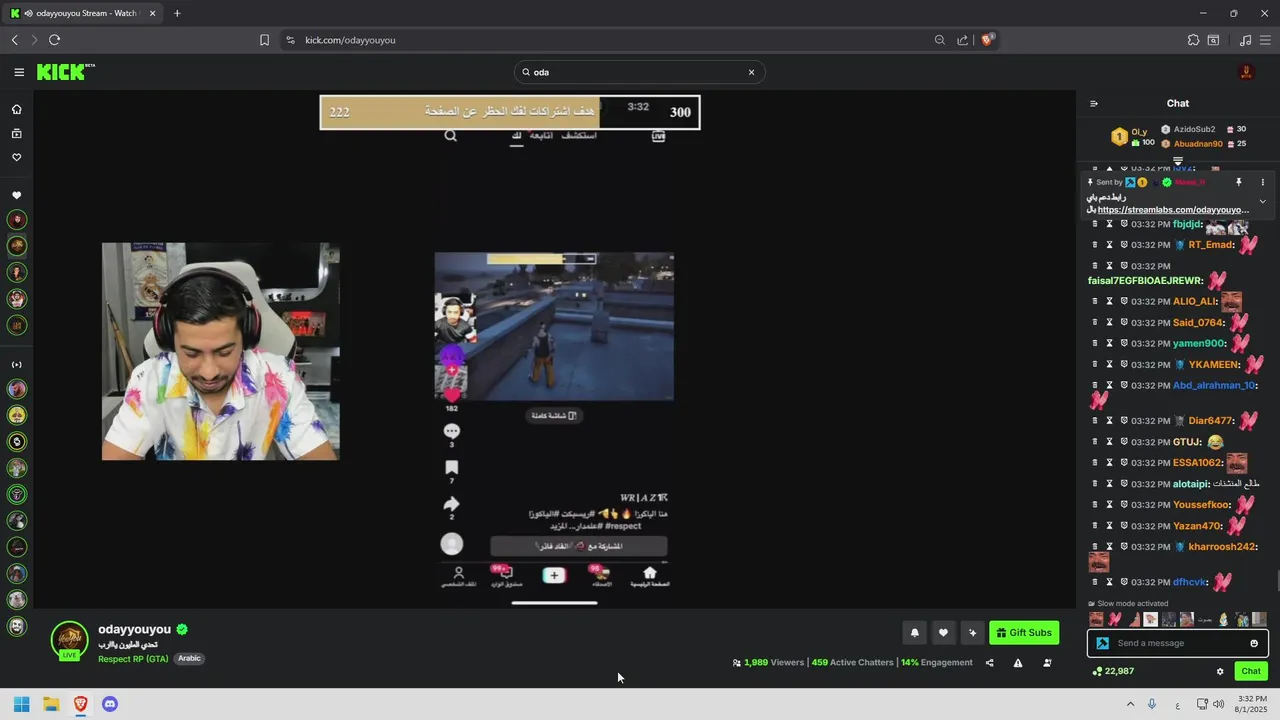Open the Kick hamburger menu

click(x=19, y=72)
